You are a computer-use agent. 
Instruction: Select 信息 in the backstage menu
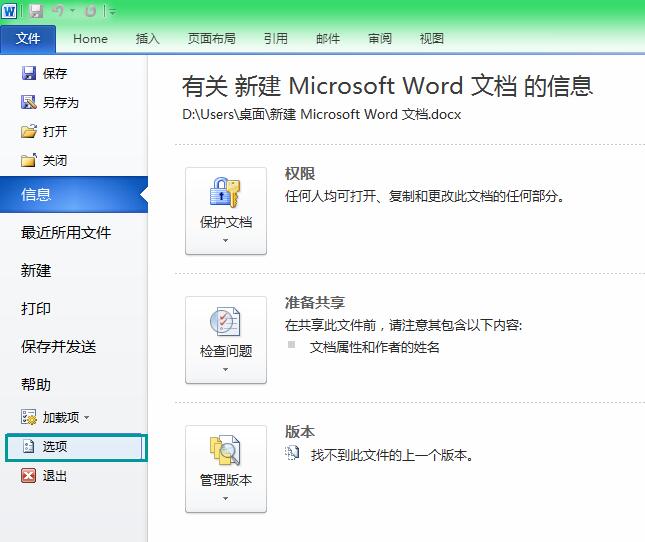74,195
